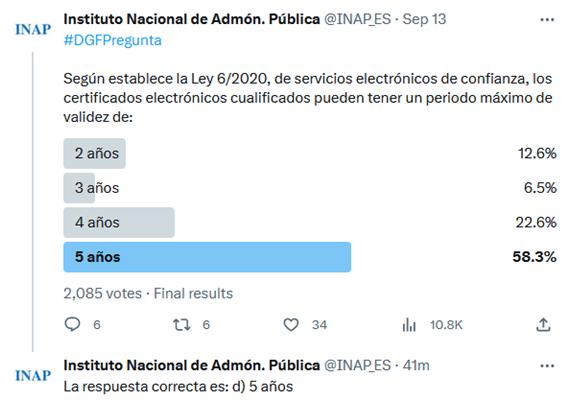This screenshot has width=571, height=402.
Task: Open the Sep 13 timestamp link
Action: click(x=424, y=19)
